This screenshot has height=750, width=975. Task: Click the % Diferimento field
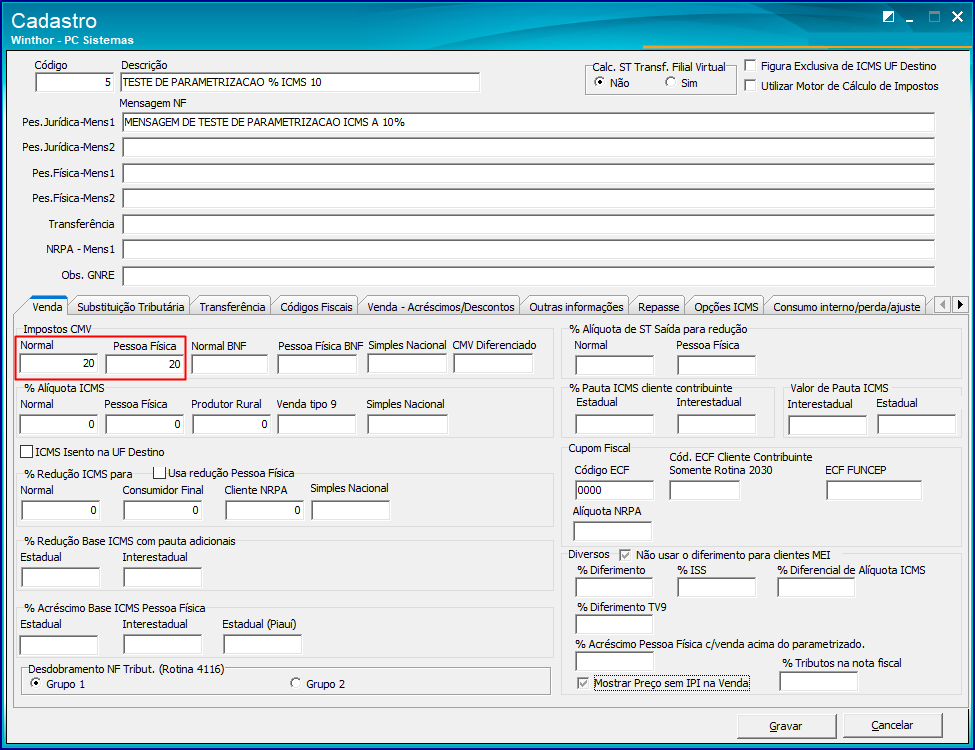[x=614, y=588]
